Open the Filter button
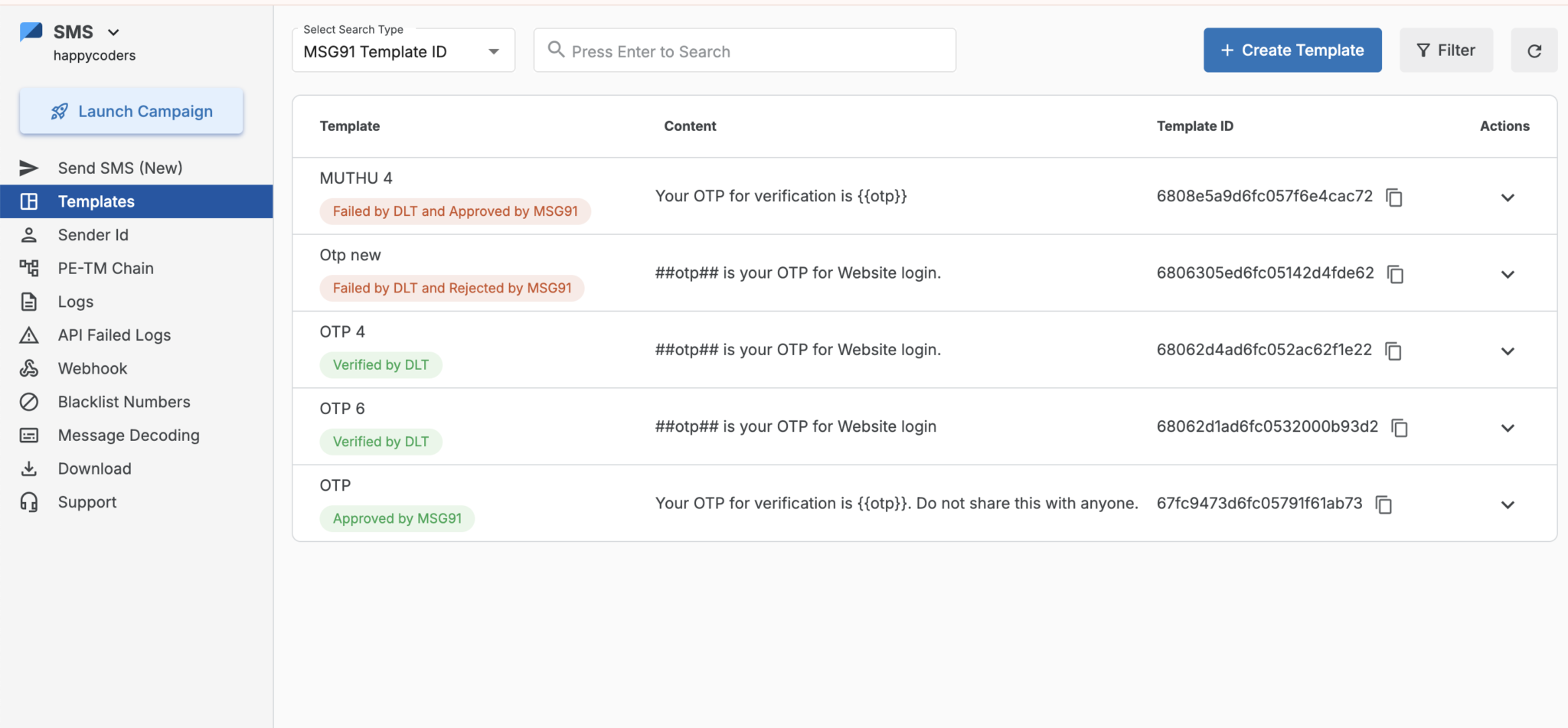 pyautogui.click(x=1446, y=51)
